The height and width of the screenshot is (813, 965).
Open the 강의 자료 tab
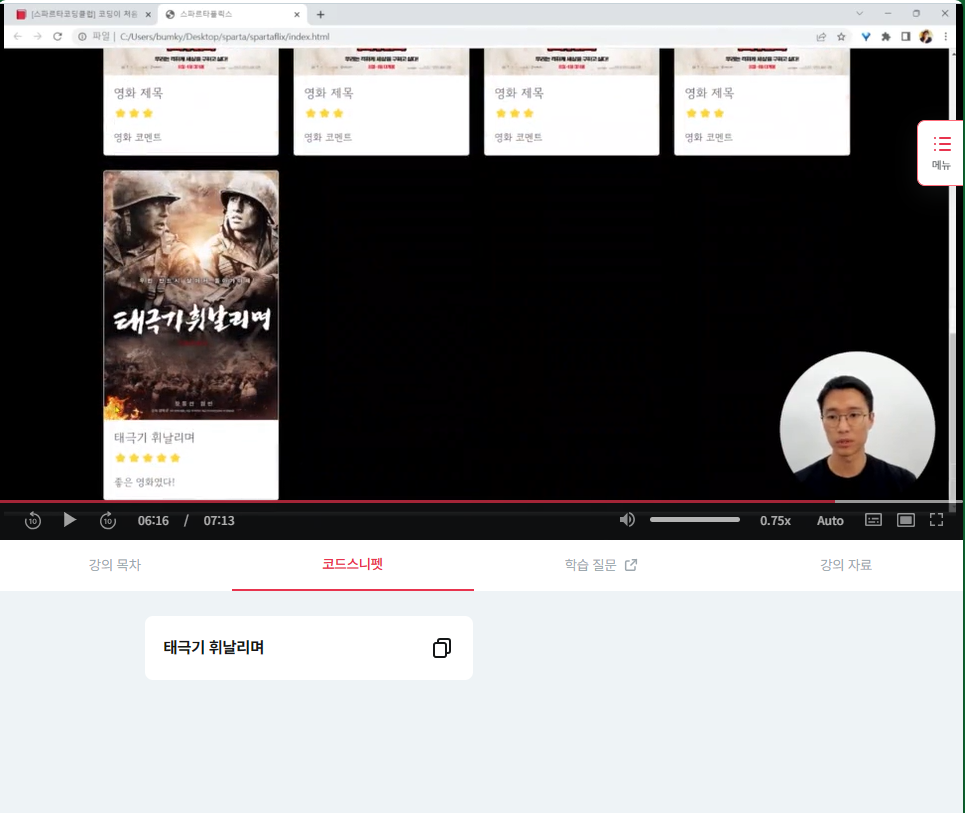coord(846,565)
